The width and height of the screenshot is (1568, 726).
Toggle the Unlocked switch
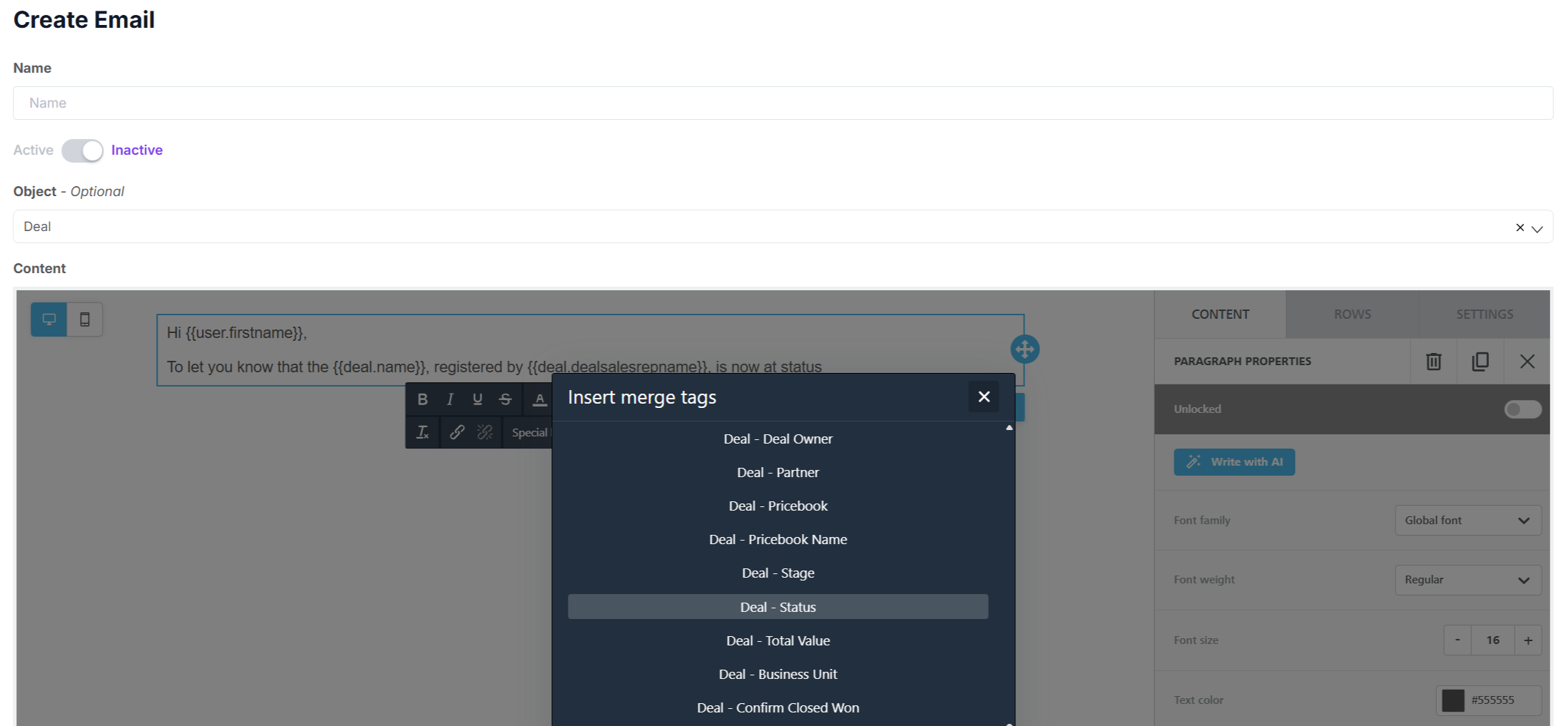1522,409
